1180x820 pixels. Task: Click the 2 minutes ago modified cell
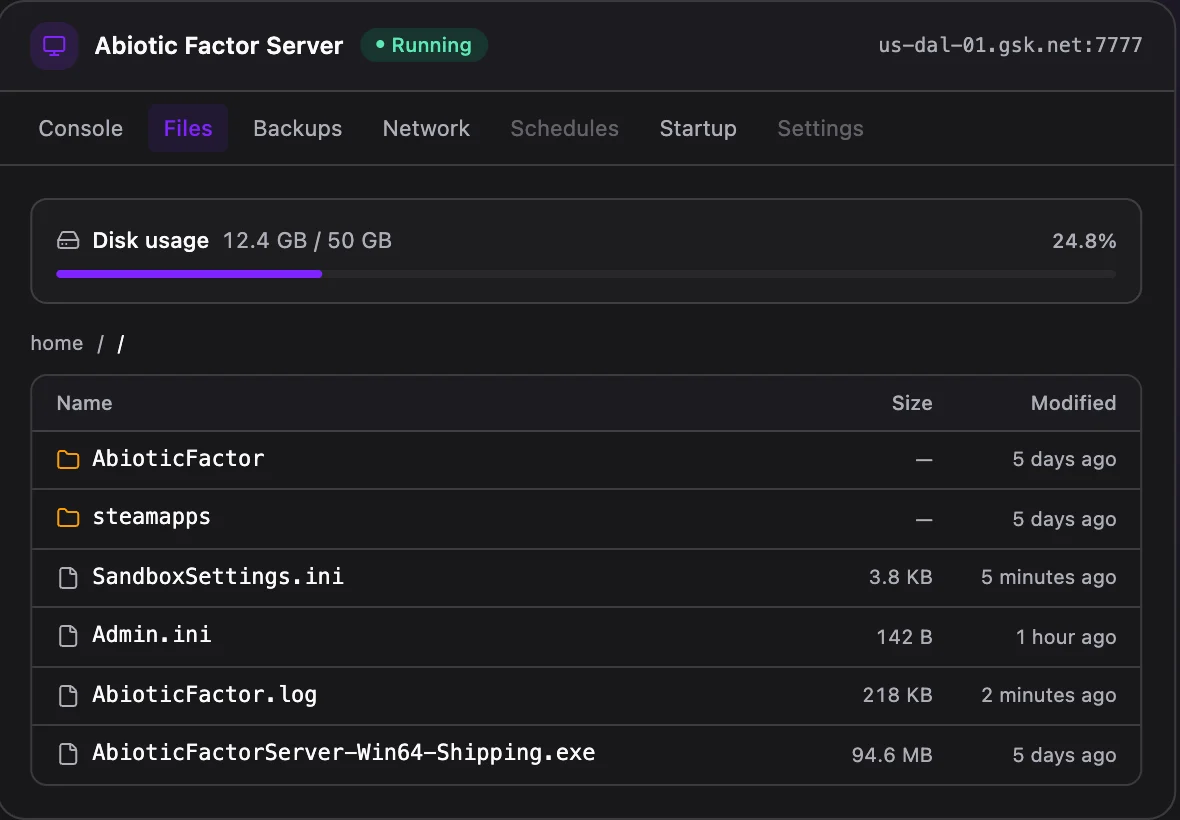1048,695
